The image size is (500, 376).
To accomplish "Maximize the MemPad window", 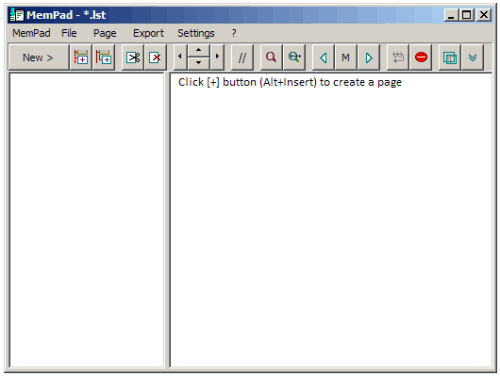I will [x=466, y=15].
